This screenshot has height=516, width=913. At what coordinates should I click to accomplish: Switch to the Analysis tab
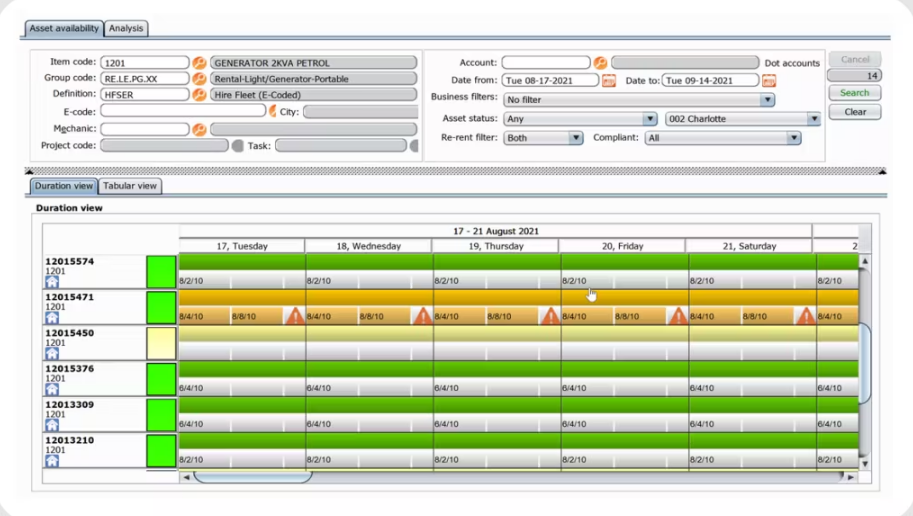click(126, 29)
